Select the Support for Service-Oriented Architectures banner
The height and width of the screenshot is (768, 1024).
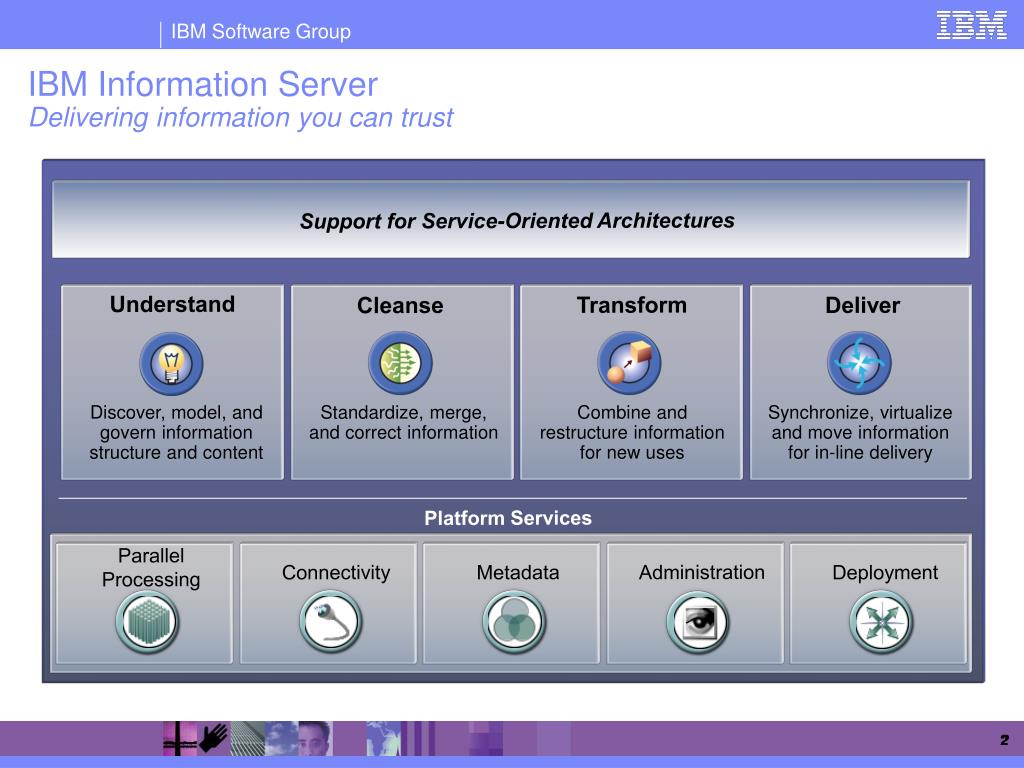(x=511, y=219)
